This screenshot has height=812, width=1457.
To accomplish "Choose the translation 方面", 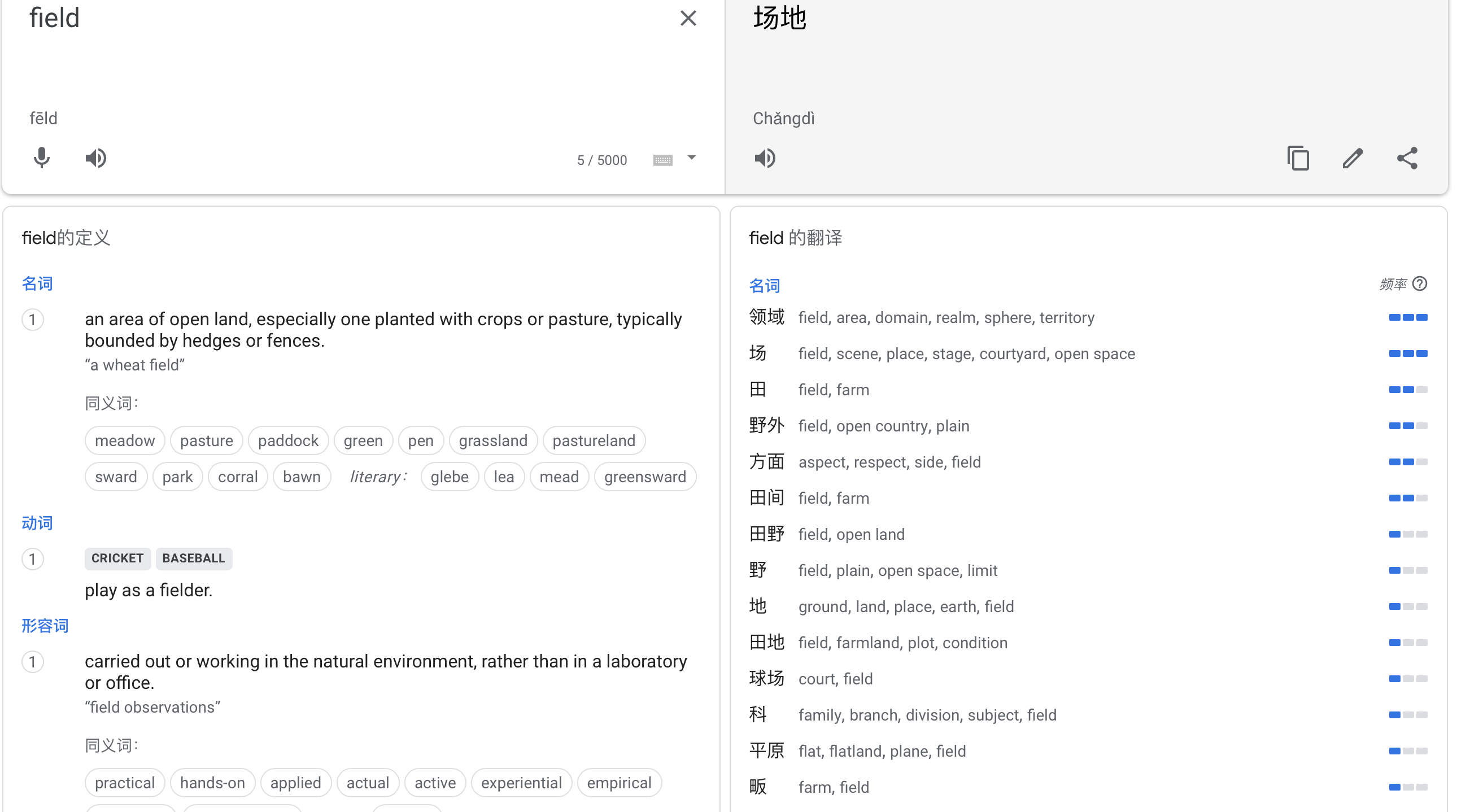I will [x=766, y=462].
